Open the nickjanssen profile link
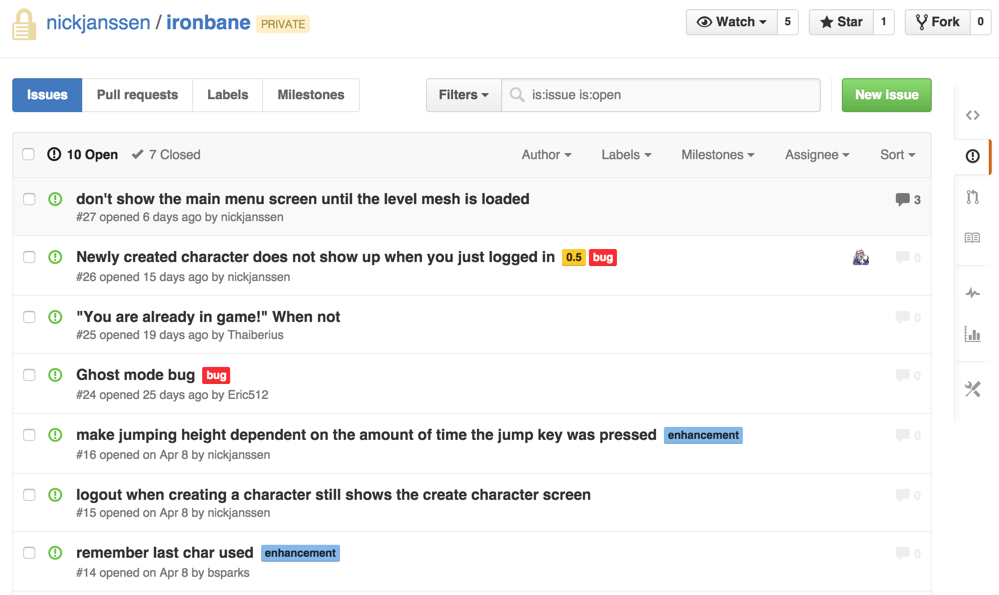The height and width of the screenshot is (595, 999). click(x=98, y=23)
